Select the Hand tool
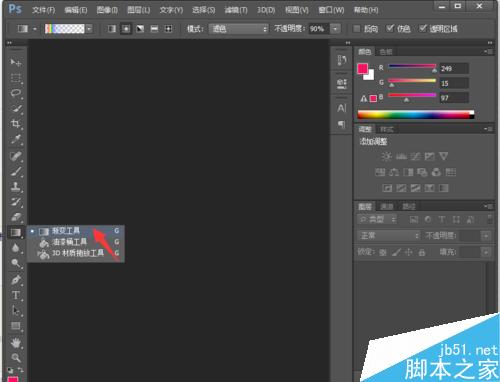 [x=15, y=342]
